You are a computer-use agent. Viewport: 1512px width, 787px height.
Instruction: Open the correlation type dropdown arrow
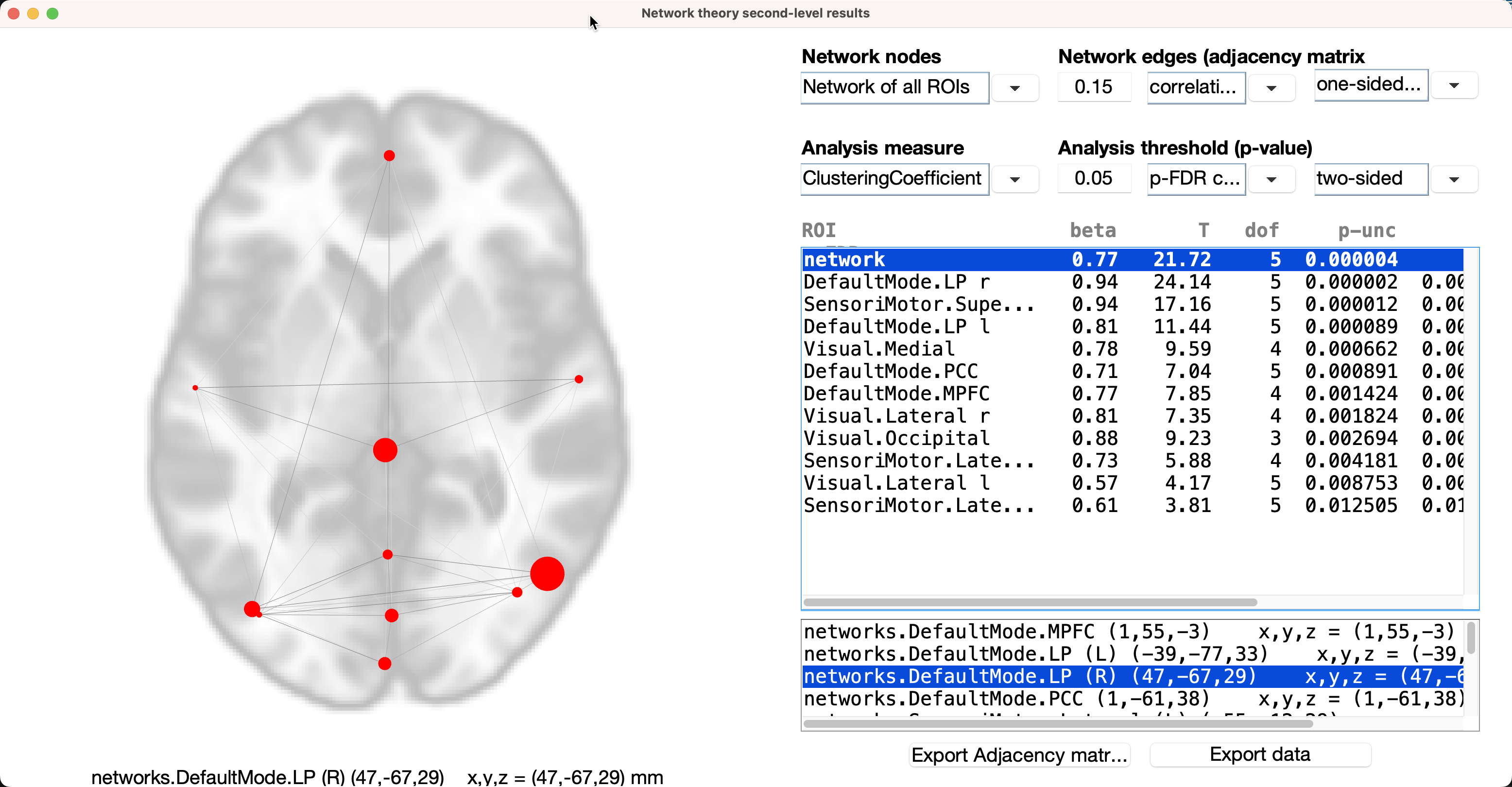1271,88
